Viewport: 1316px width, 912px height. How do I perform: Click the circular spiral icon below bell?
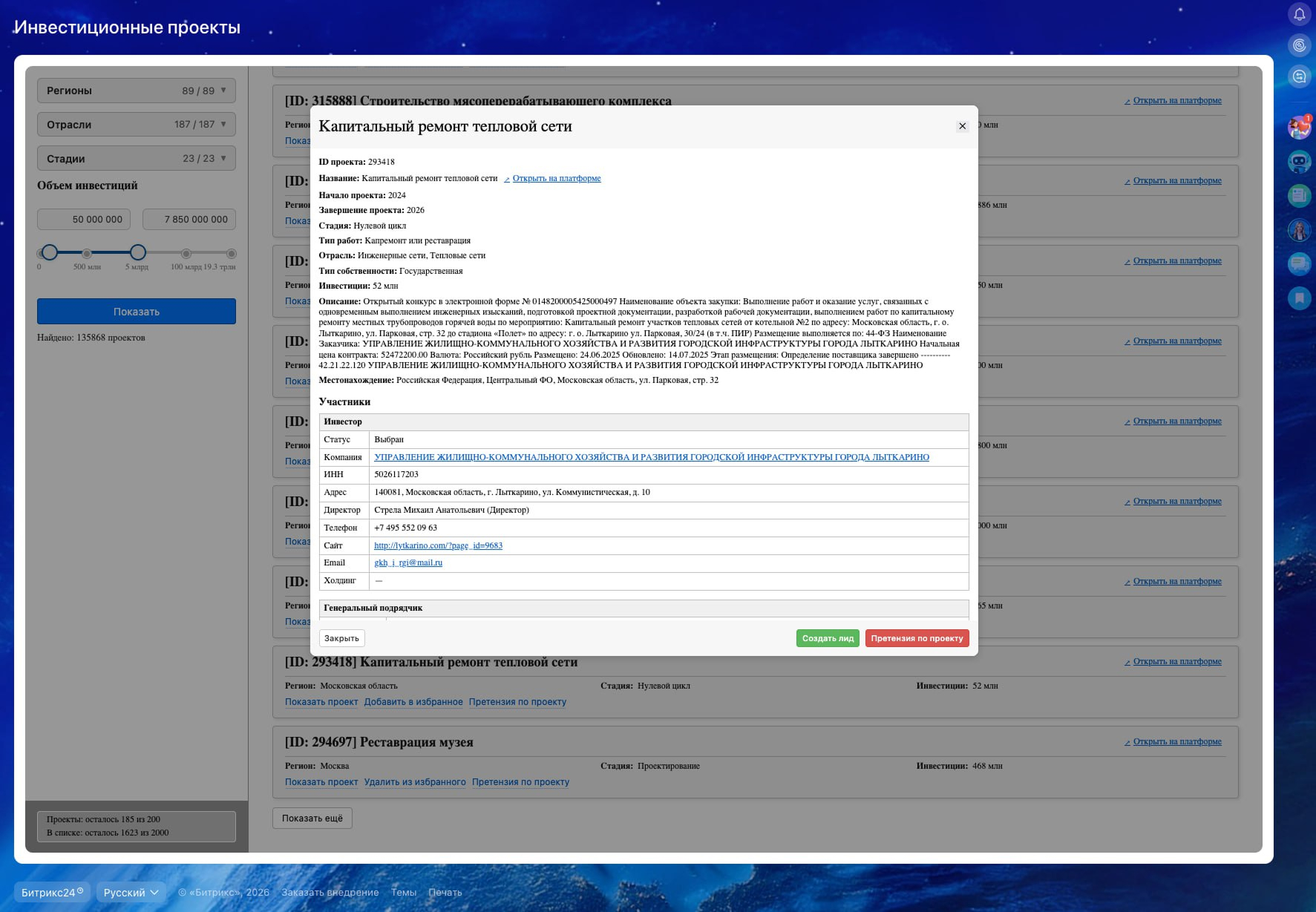click(x=1299, y=45)
